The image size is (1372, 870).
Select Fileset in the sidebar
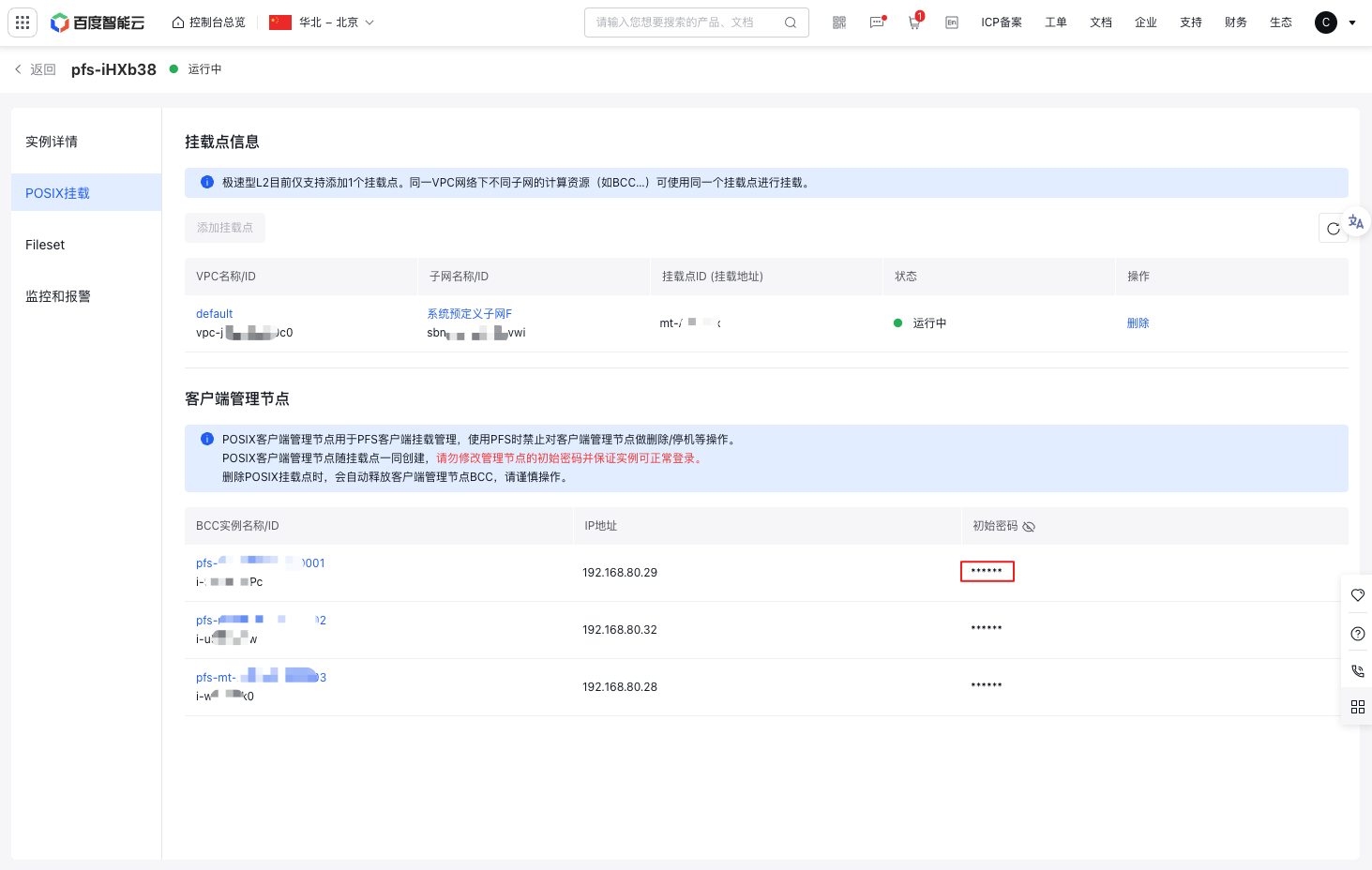86,245
